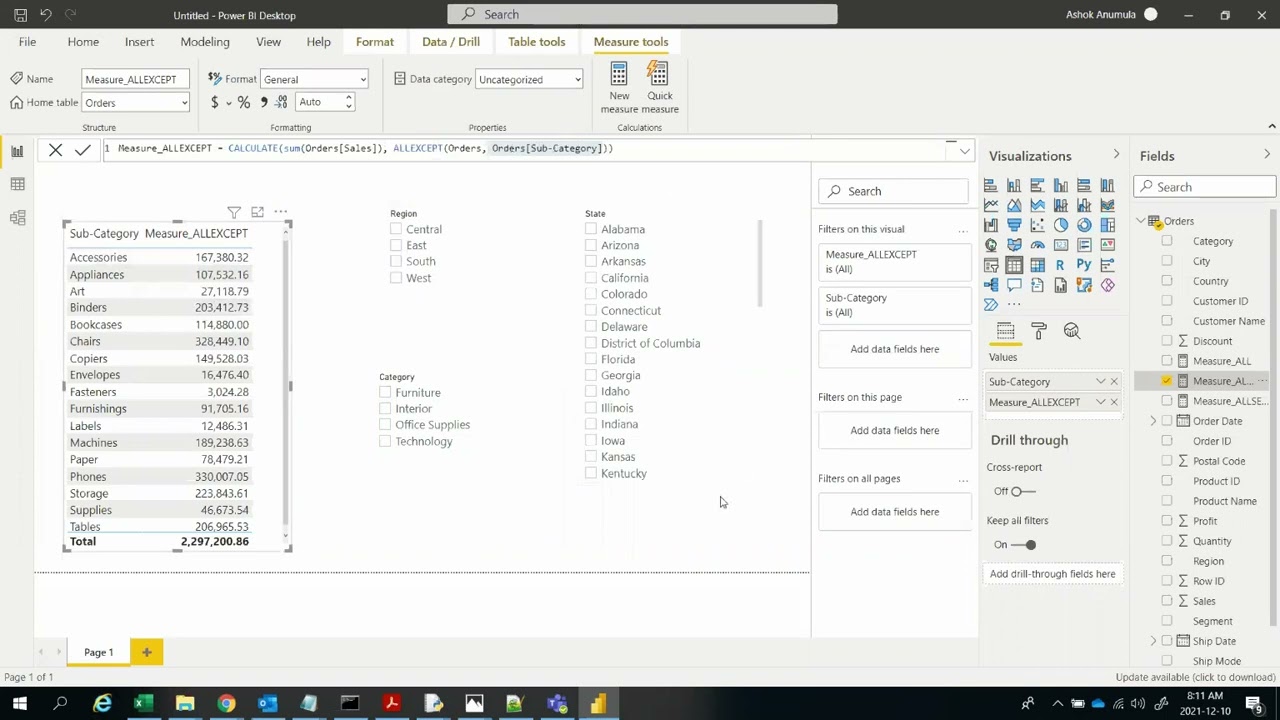Screen dimensions: 1280x720
Task: Open the File menu
Action: point(27,42)
